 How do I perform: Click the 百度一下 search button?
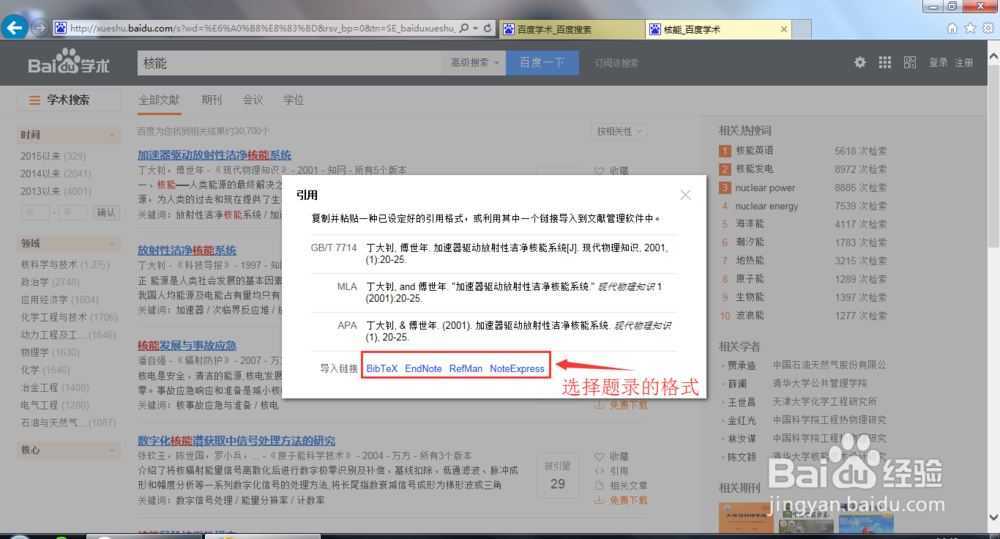[542, 63]
